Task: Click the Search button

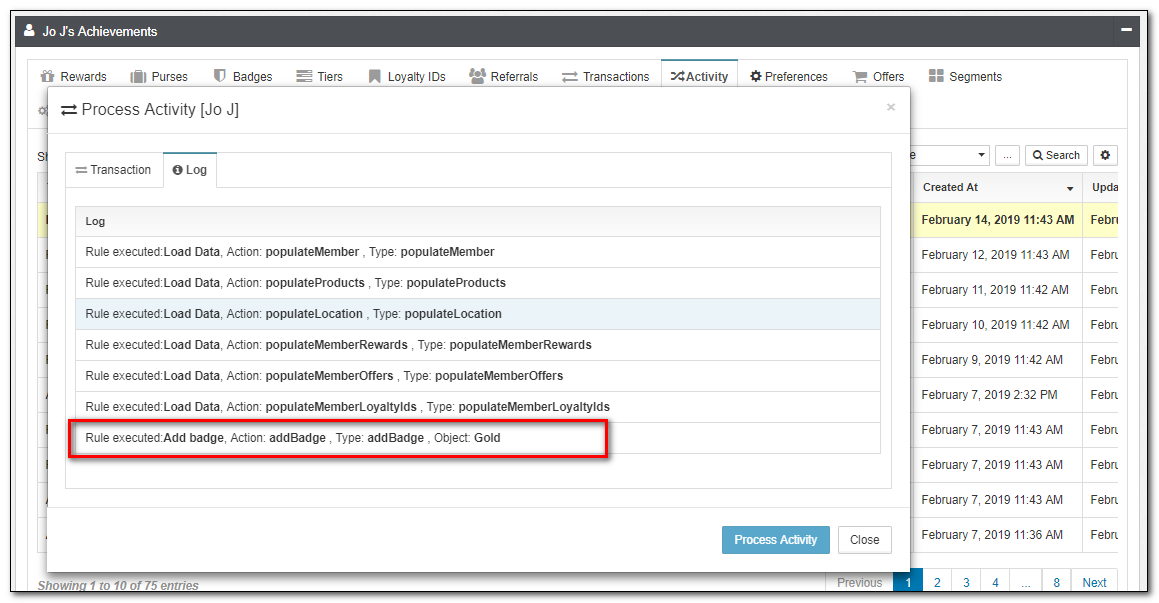Action: (x=1056, y=155)
